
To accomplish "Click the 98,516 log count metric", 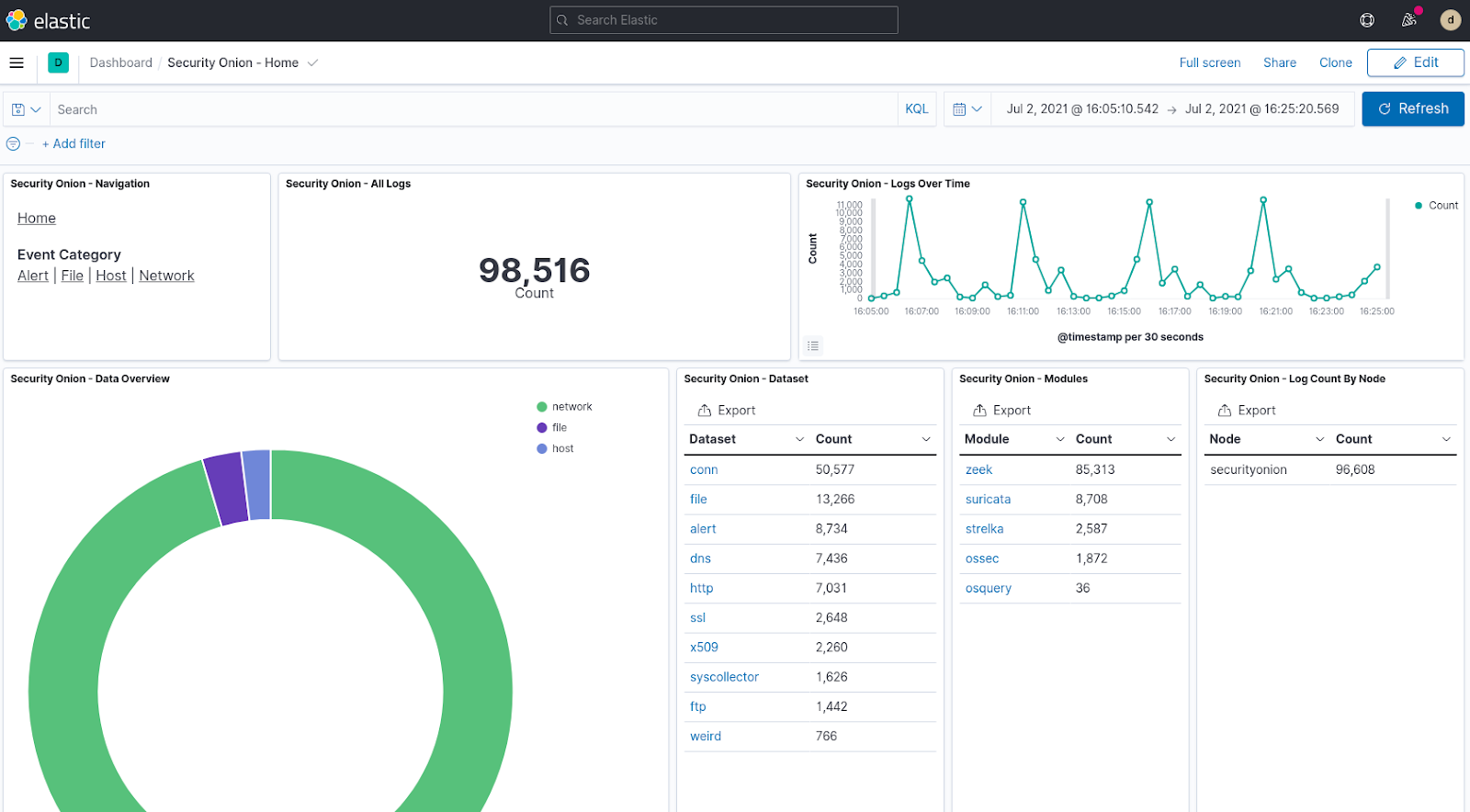I will pos(534,270).
